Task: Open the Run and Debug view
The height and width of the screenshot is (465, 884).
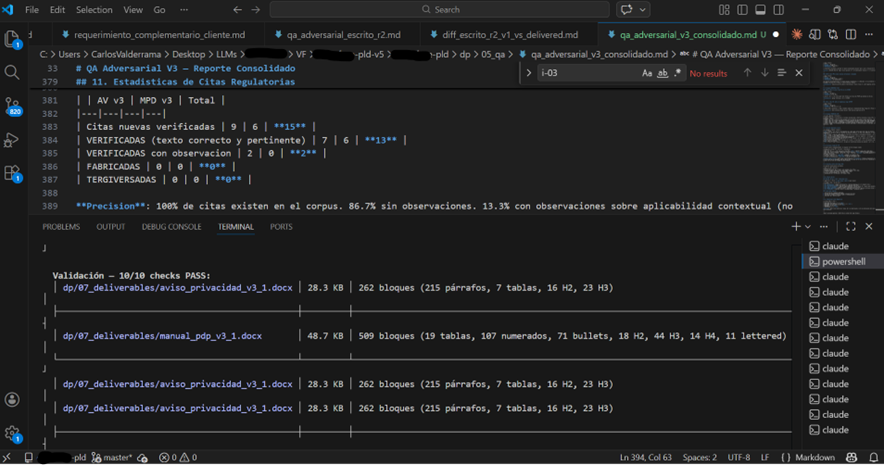Action: tap(12, 139)
